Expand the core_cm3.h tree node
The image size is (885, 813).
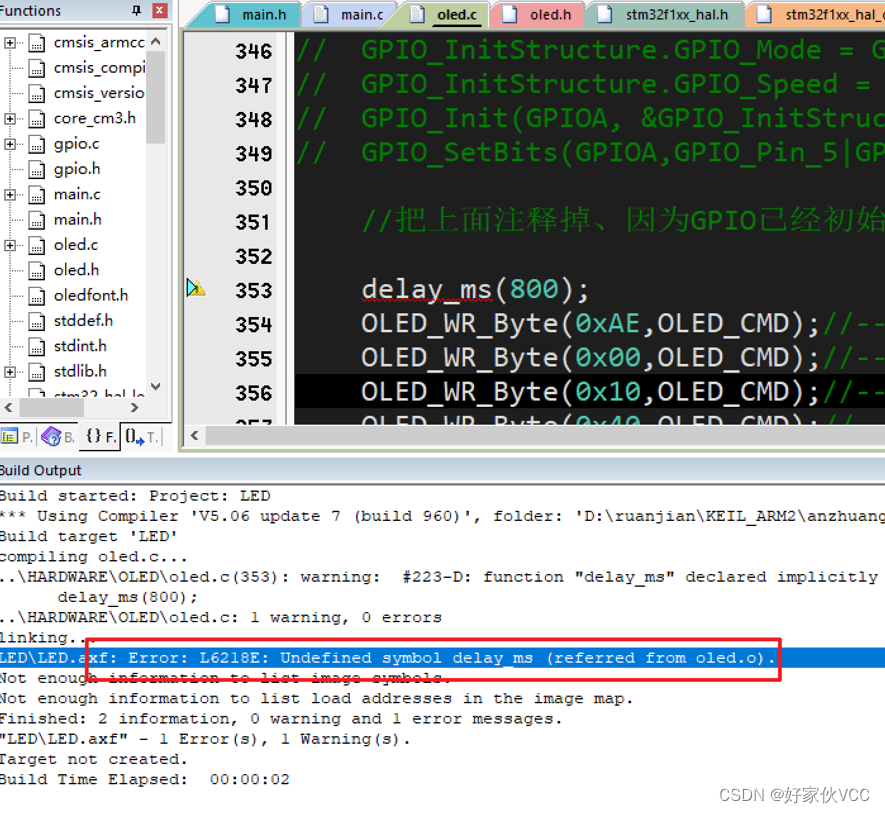pos(10,119)
